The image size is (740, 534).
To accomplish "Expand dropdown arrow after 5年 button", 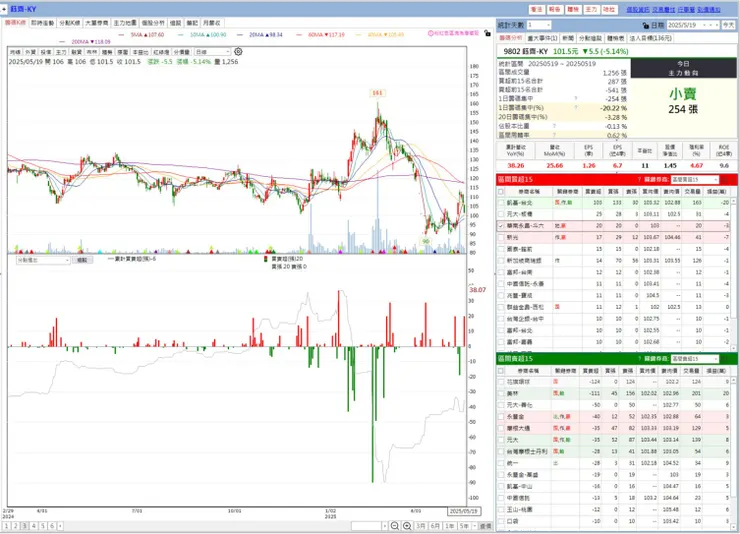I will point(474,526).
